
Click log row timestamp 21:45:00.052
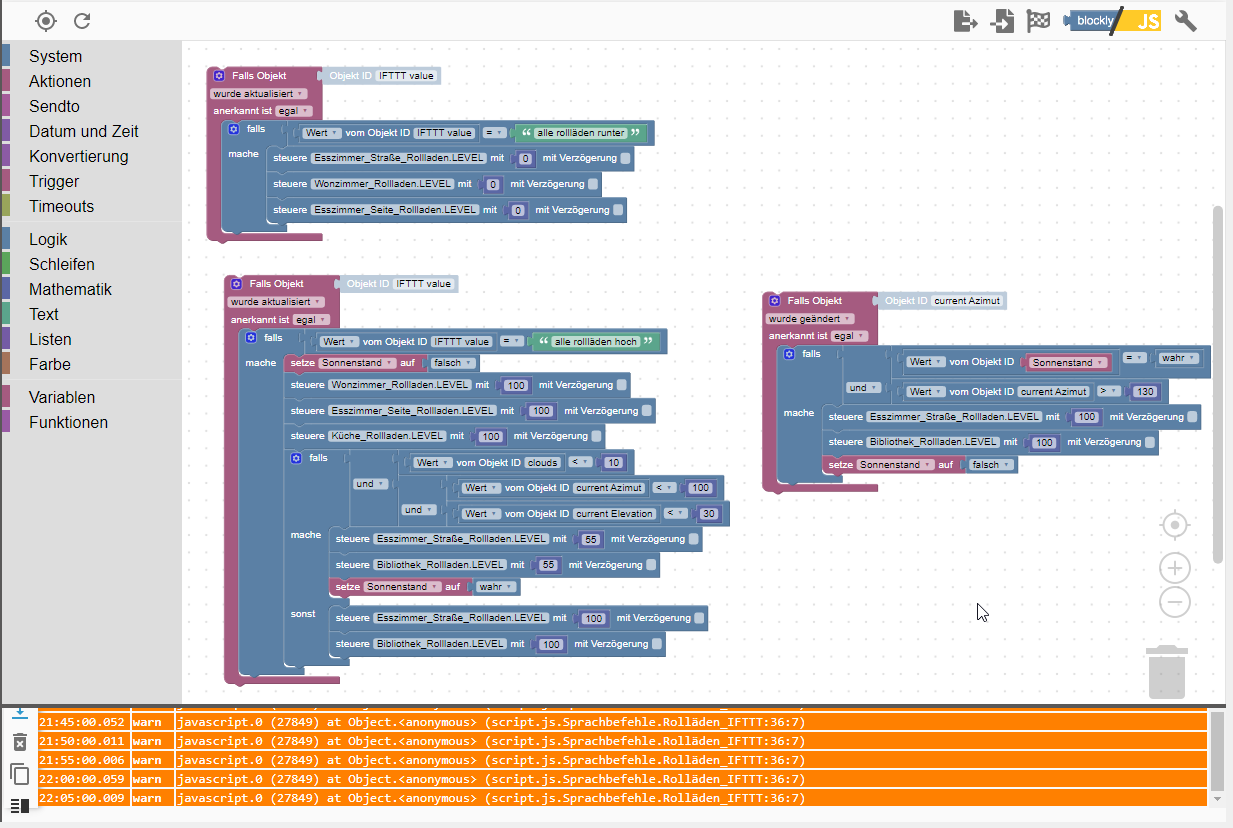point(82,722)
